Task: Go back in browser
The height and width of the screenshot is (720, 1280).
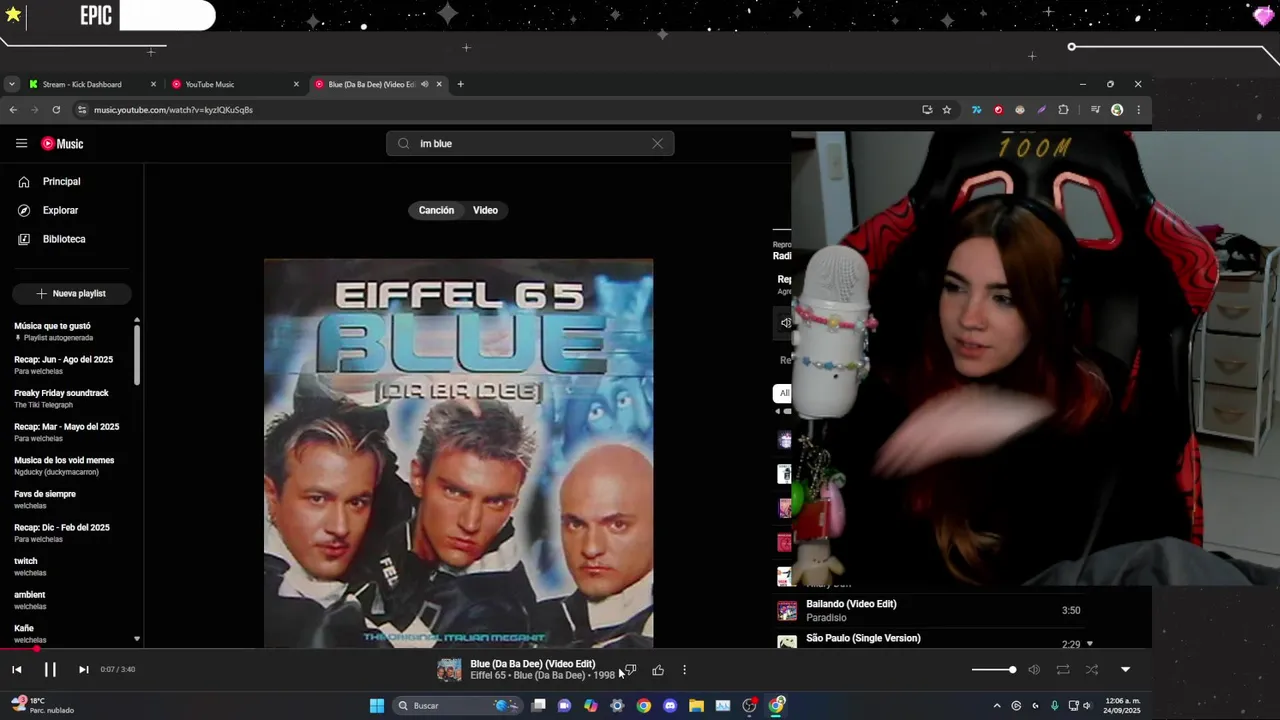Action: coord(13,110)
